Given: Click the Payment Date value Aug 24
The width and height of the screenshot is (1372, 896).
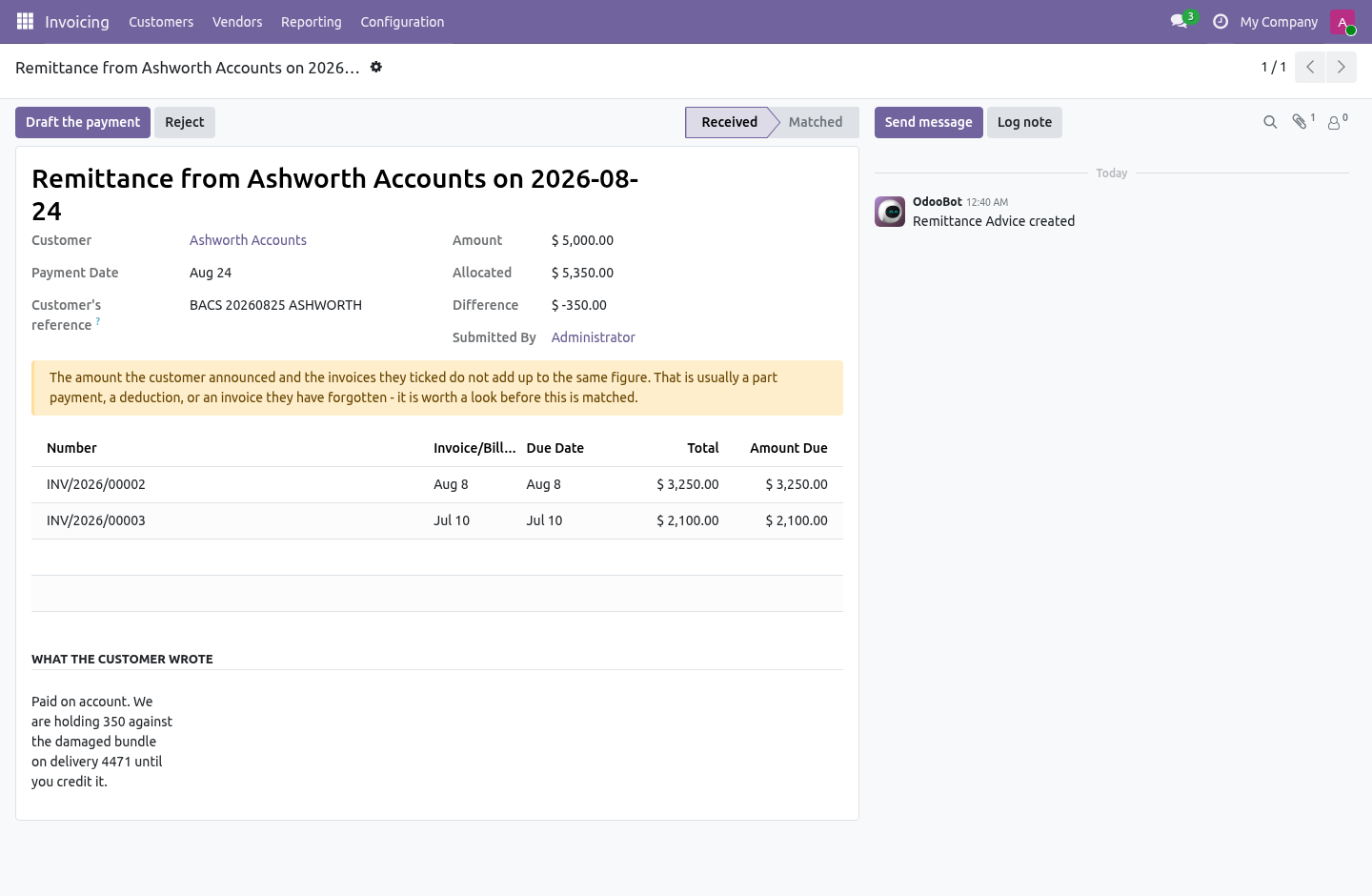Looking at the screenshot, I should 211,273.
